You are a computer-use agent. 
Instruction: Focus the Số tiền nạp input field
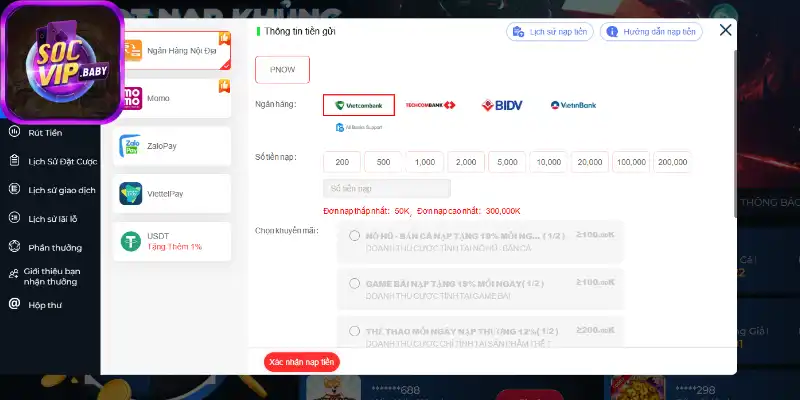(x=387, y=188)
